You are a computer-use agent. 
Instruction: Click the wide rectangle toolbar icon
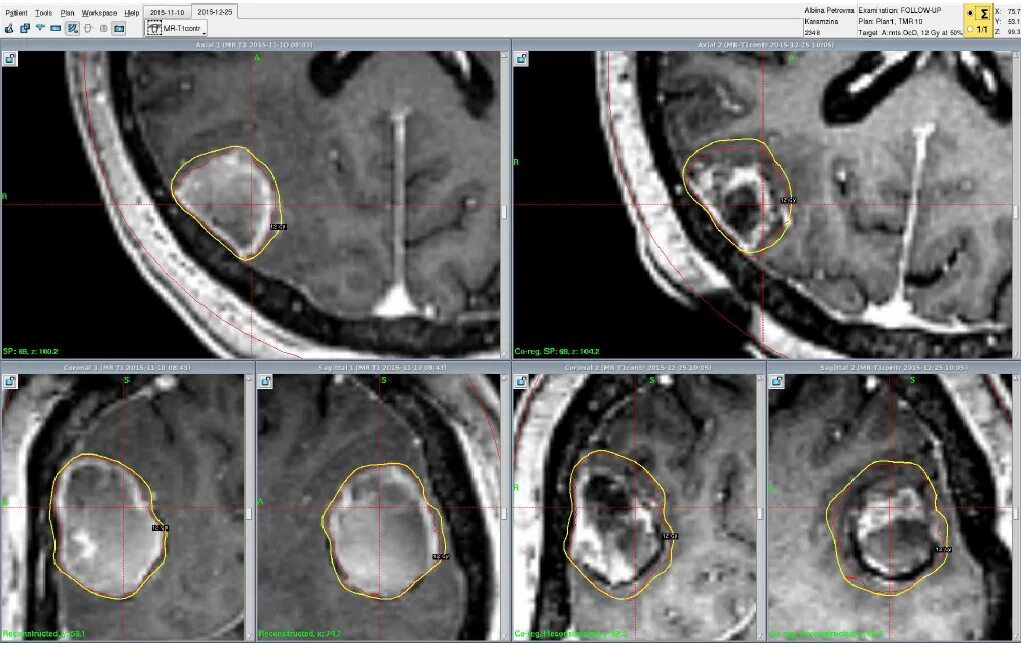click(56, 28)
